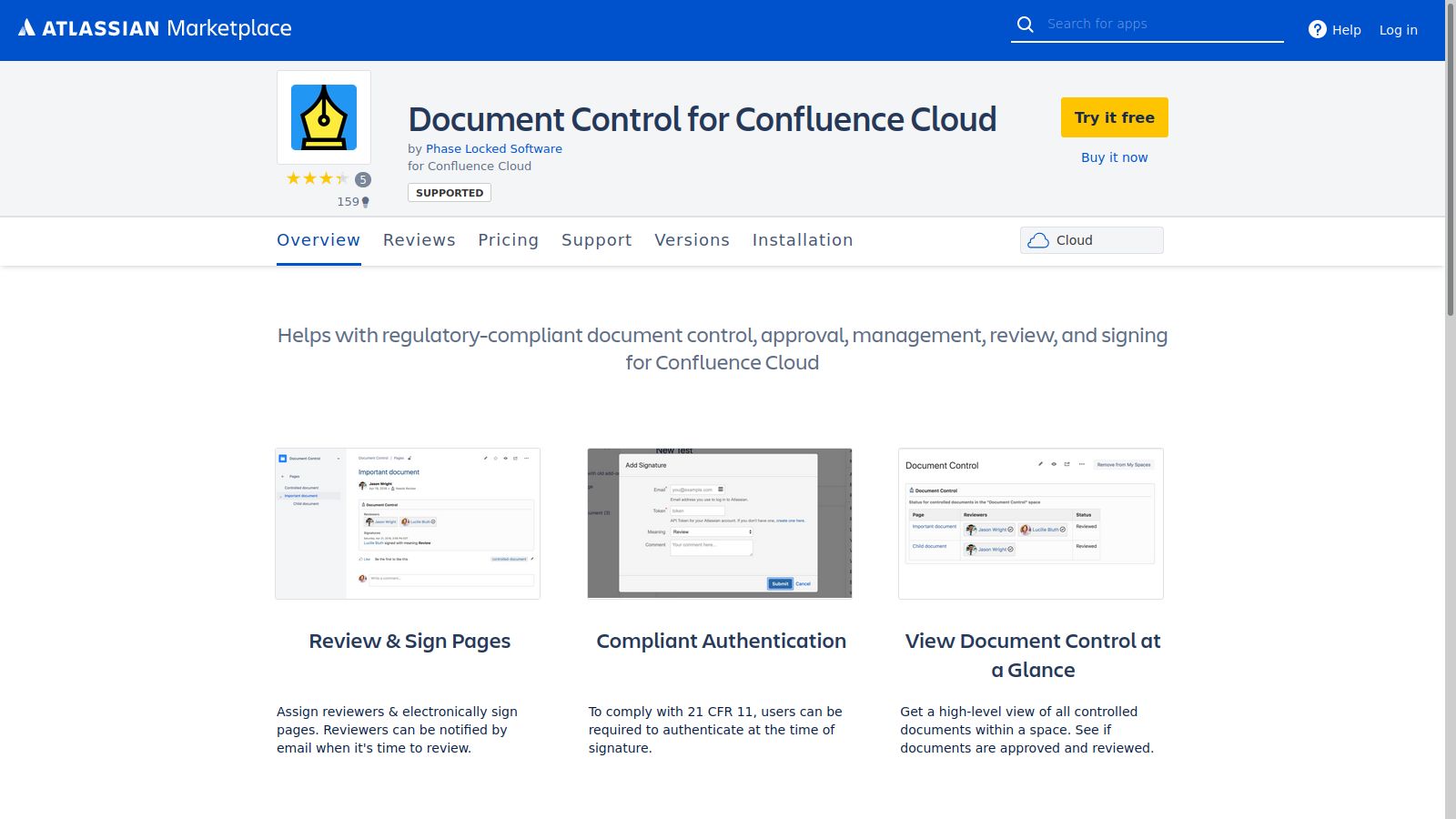The width and height of the screenshot is (1456, 819).
Task: Click the for Confluence Cloud subtitle
Action: pos(470,167)
